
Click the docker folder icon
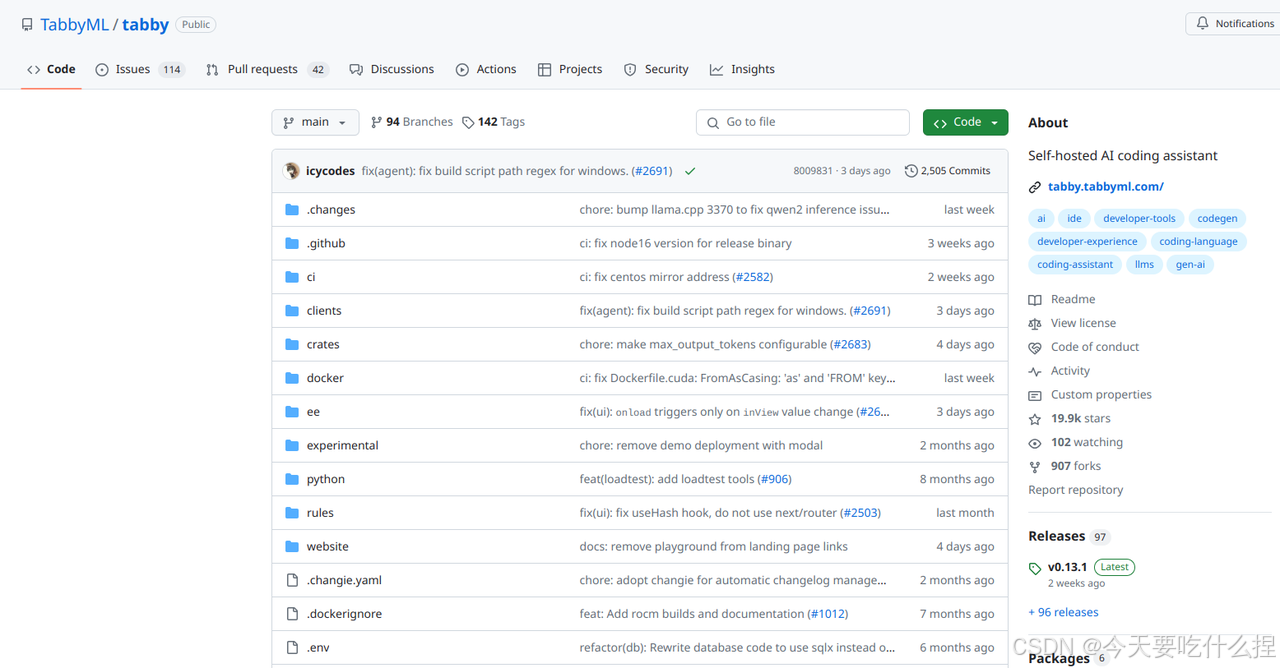pyautogui.click(x=292, y=378)
